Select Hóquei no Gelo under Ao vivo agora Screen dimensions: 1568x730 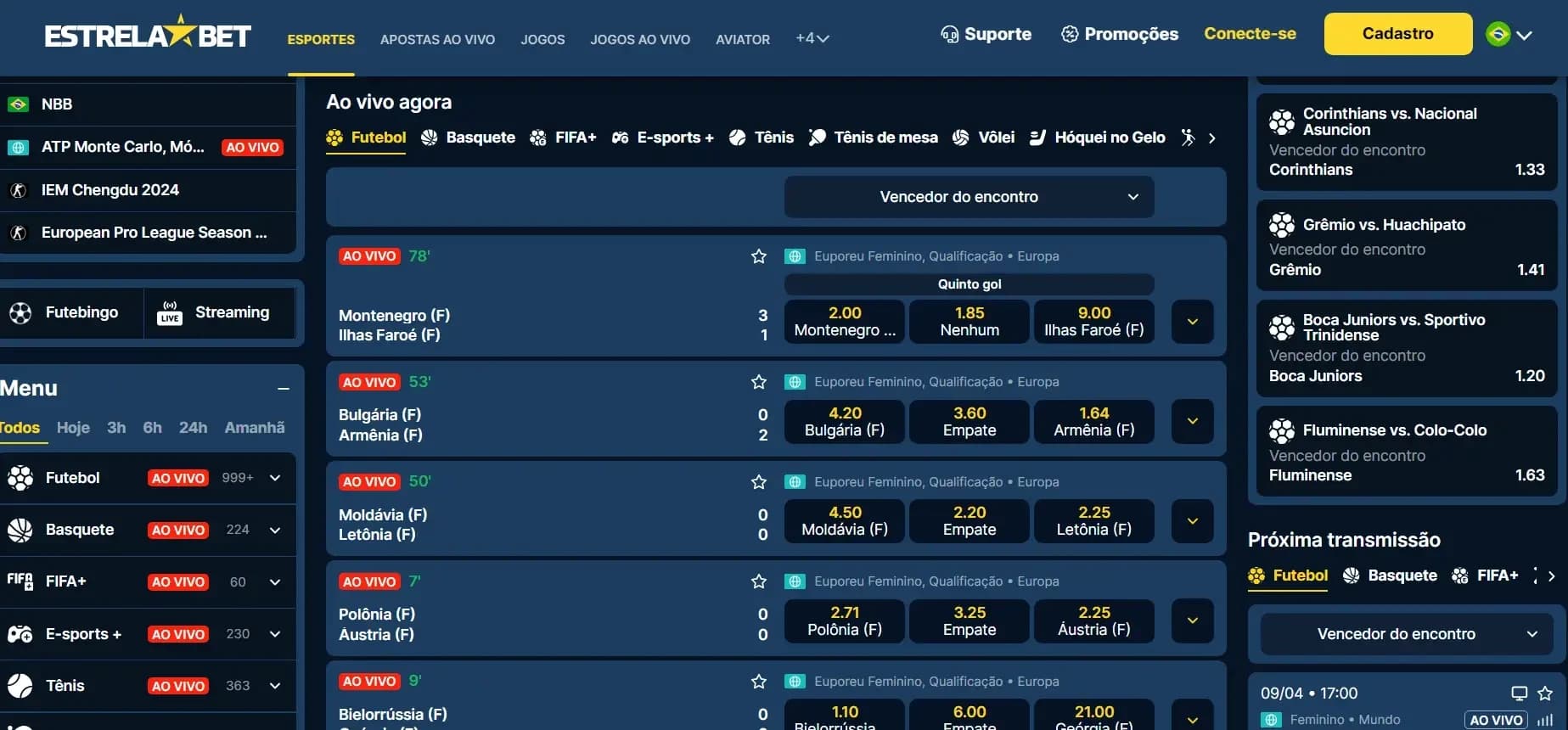[1097, 138]
